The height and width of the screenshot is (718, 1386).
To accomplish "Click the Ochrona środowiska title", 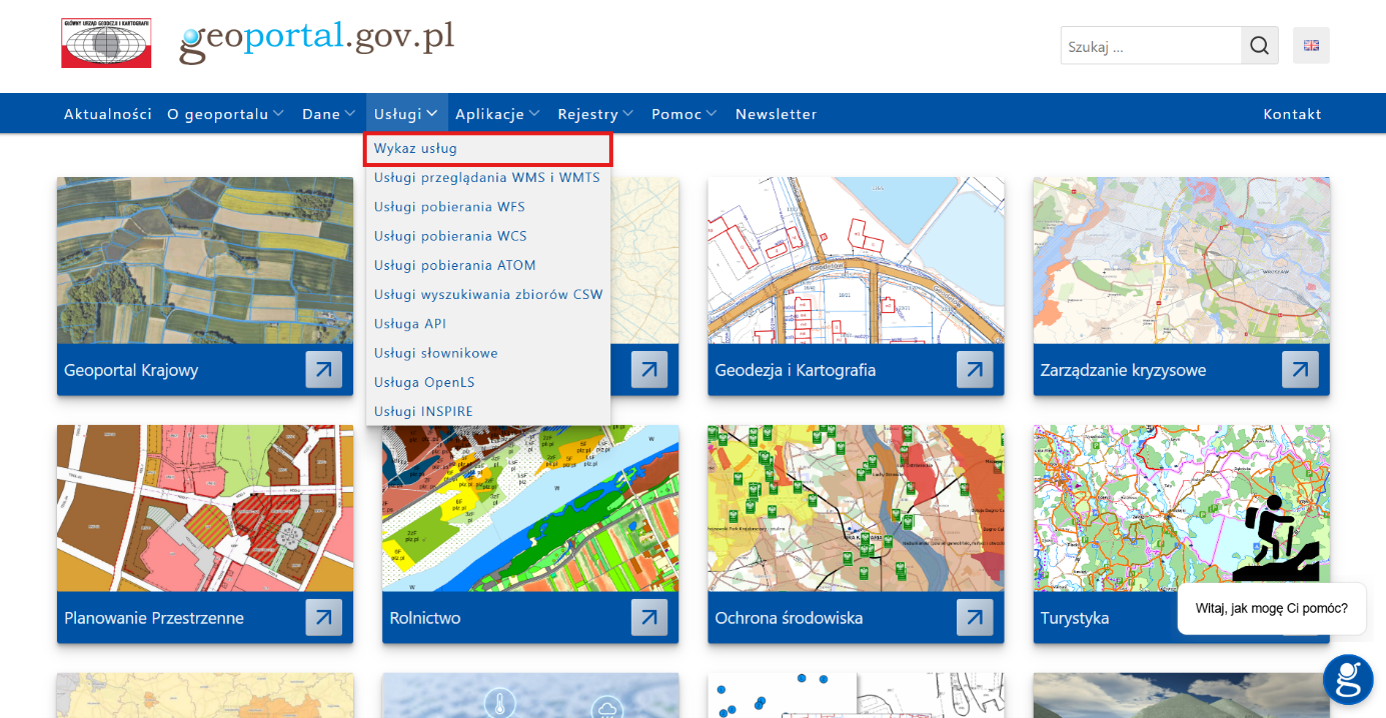I will pos(789,618).
